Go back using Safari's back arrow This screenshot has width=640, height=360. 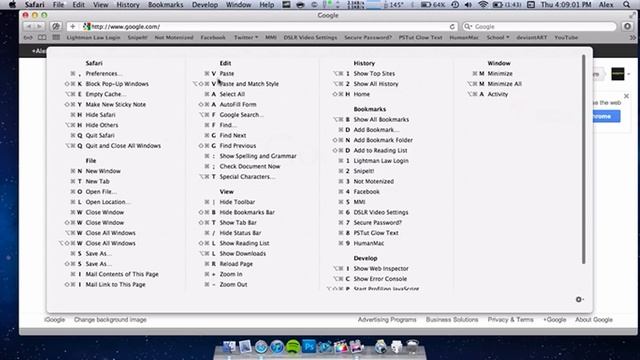[29, 27]
